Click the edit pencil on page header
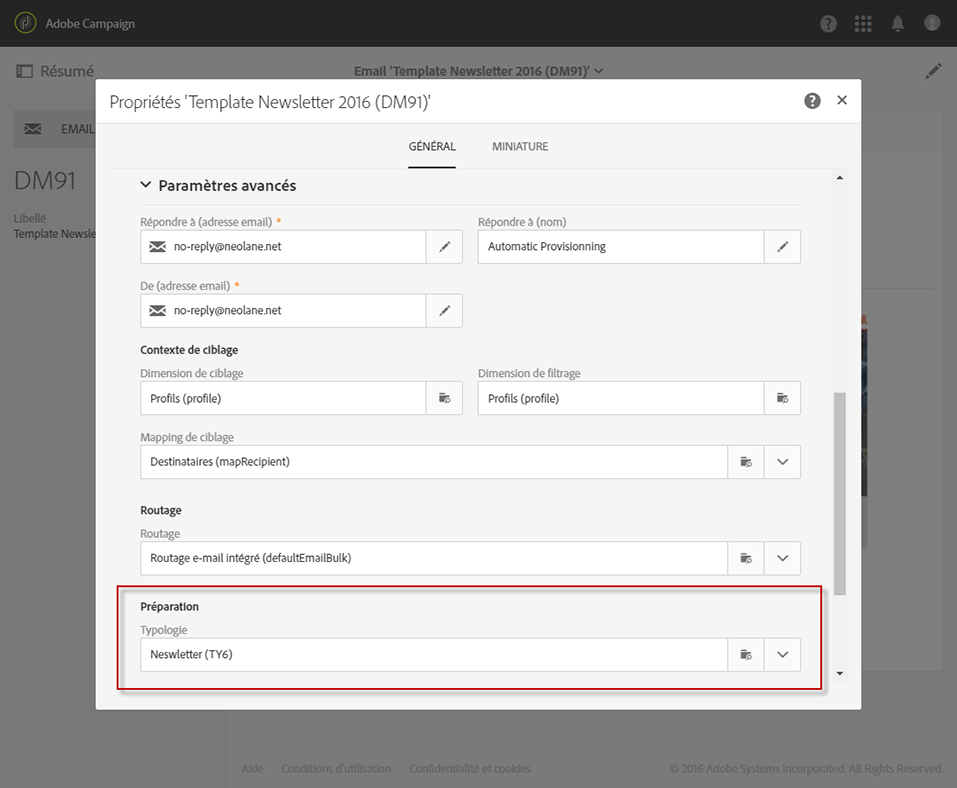This screenshot has height=788, width=957. (x=933, y=71)
